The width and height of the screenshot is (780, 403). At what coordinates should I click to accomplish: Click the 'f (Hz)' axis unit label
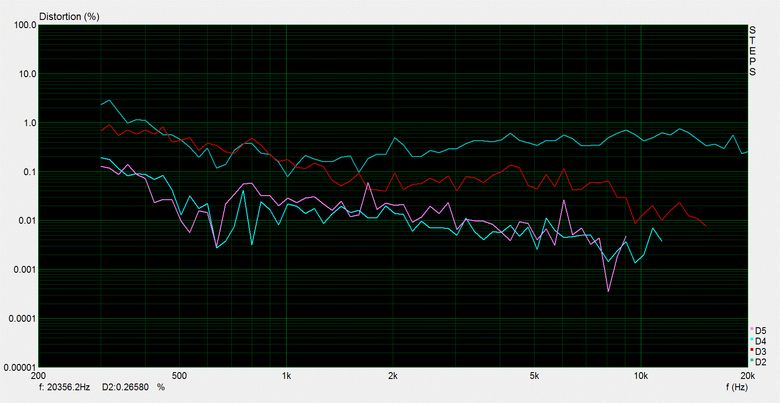point(737,387)
